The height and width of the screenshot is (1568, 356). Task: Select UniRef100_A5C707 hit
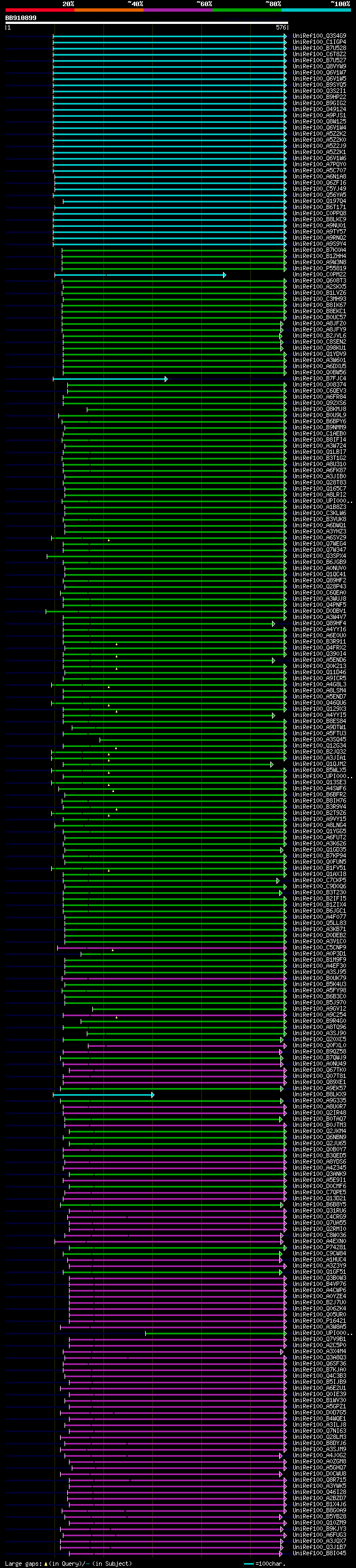click(319, 170)
